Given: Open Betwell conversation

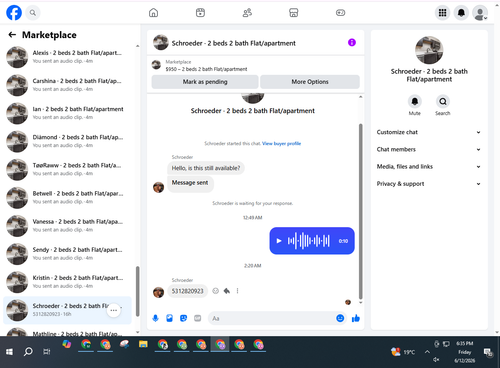Looking at the screenshot, I should point(67,197).
